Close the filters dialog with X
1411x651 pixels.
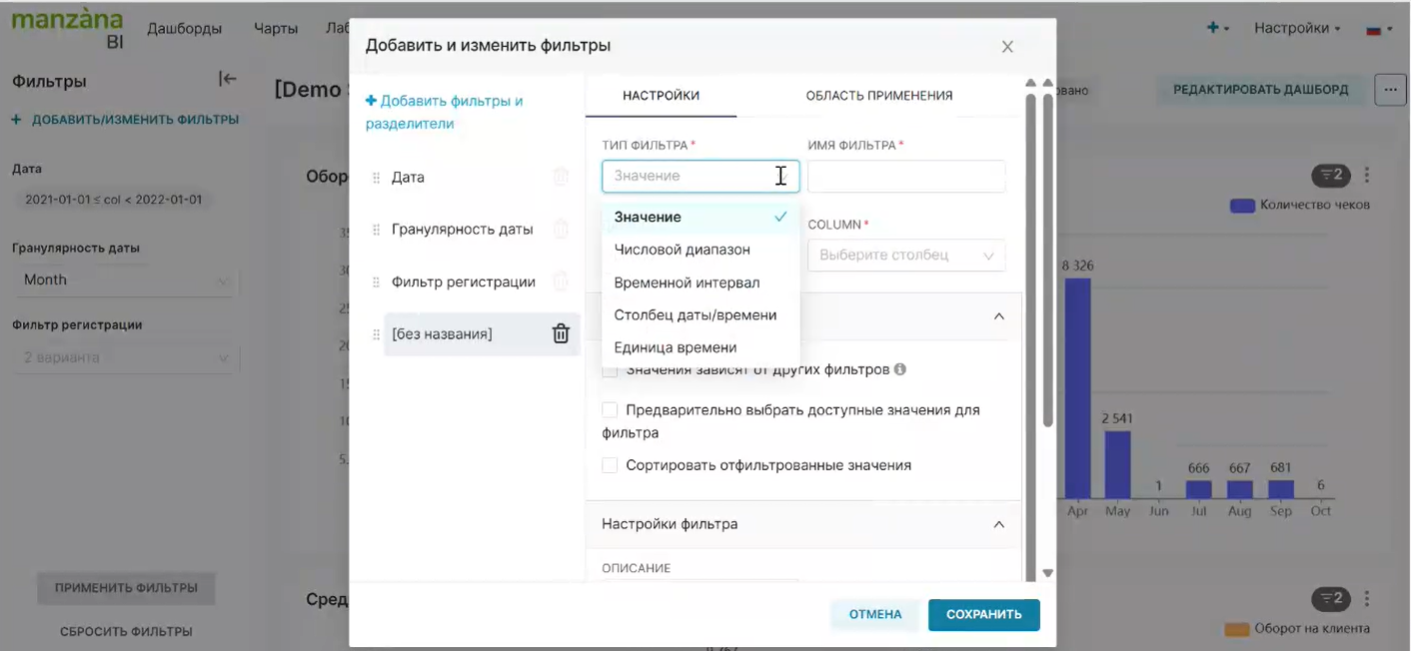click(1007, 47)
